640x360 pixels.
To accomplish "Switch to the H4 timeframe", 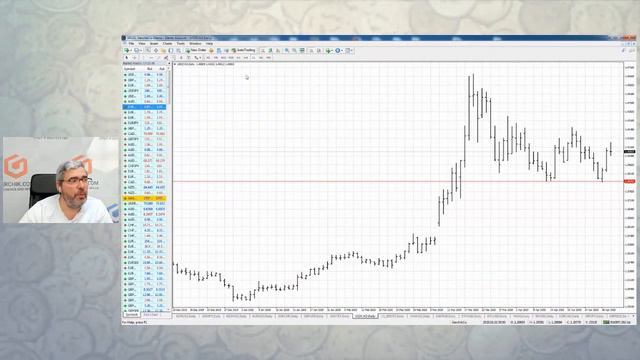I will 246,58.
